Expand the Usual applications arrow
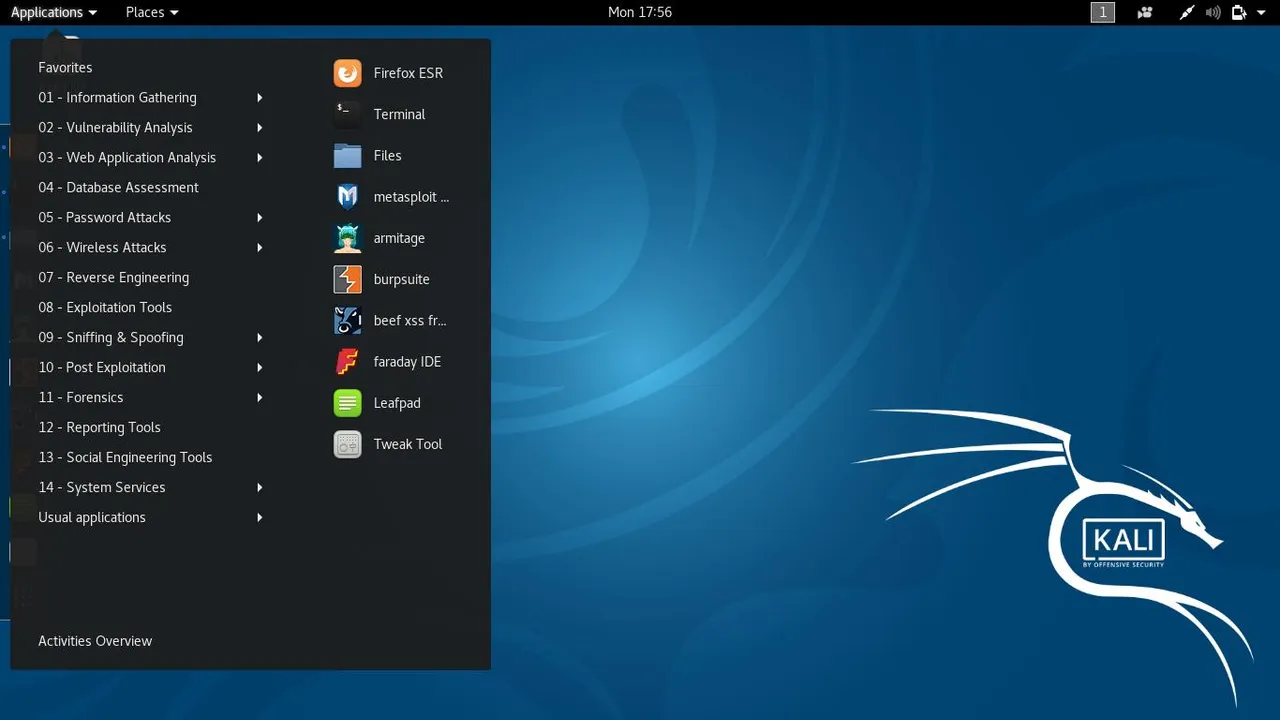The image size is (1280, 720). (x=259, y=517)
